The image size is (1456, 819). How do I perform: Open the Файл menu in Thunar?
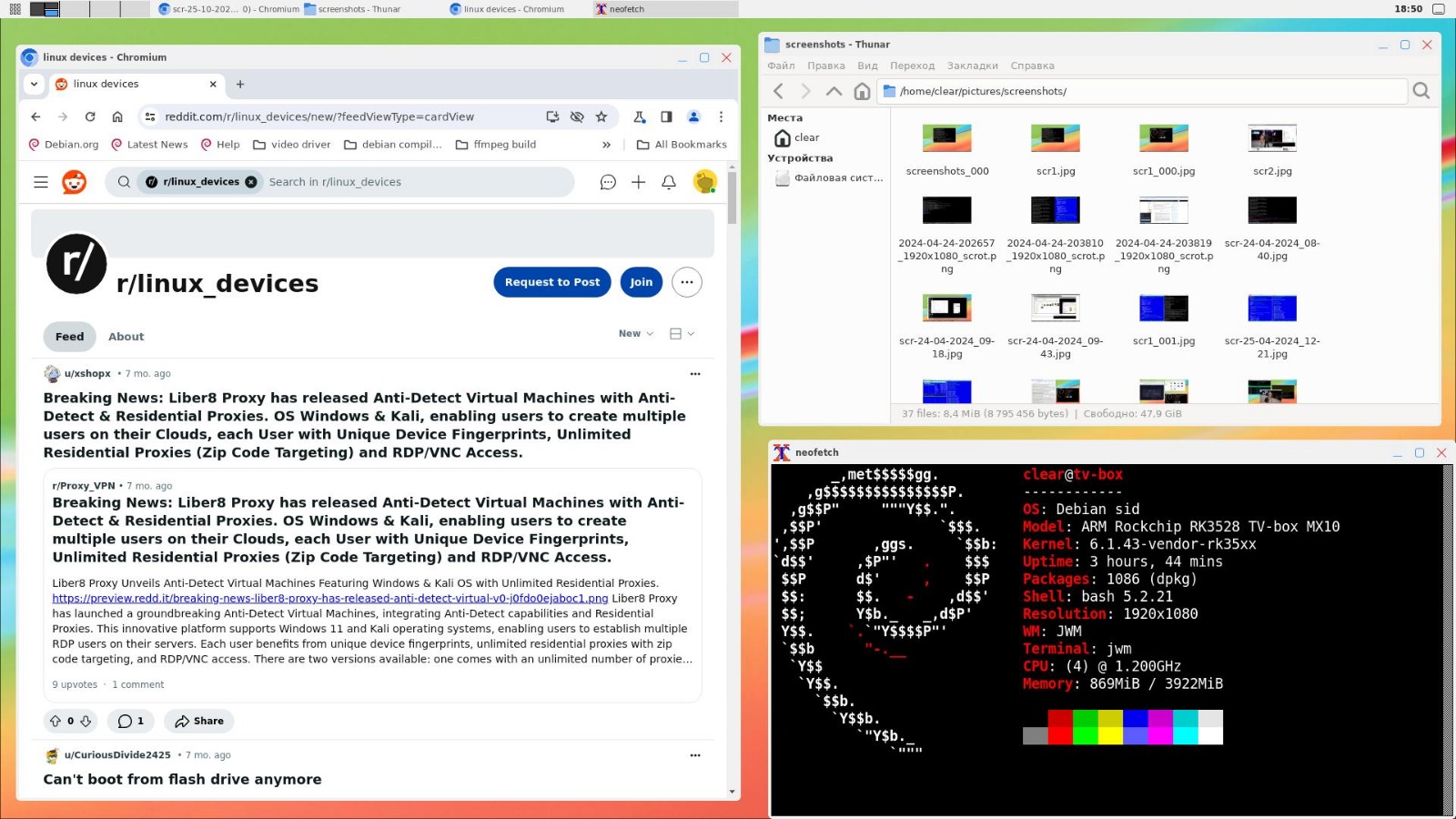pyautogui.click(x=781, y=66)
